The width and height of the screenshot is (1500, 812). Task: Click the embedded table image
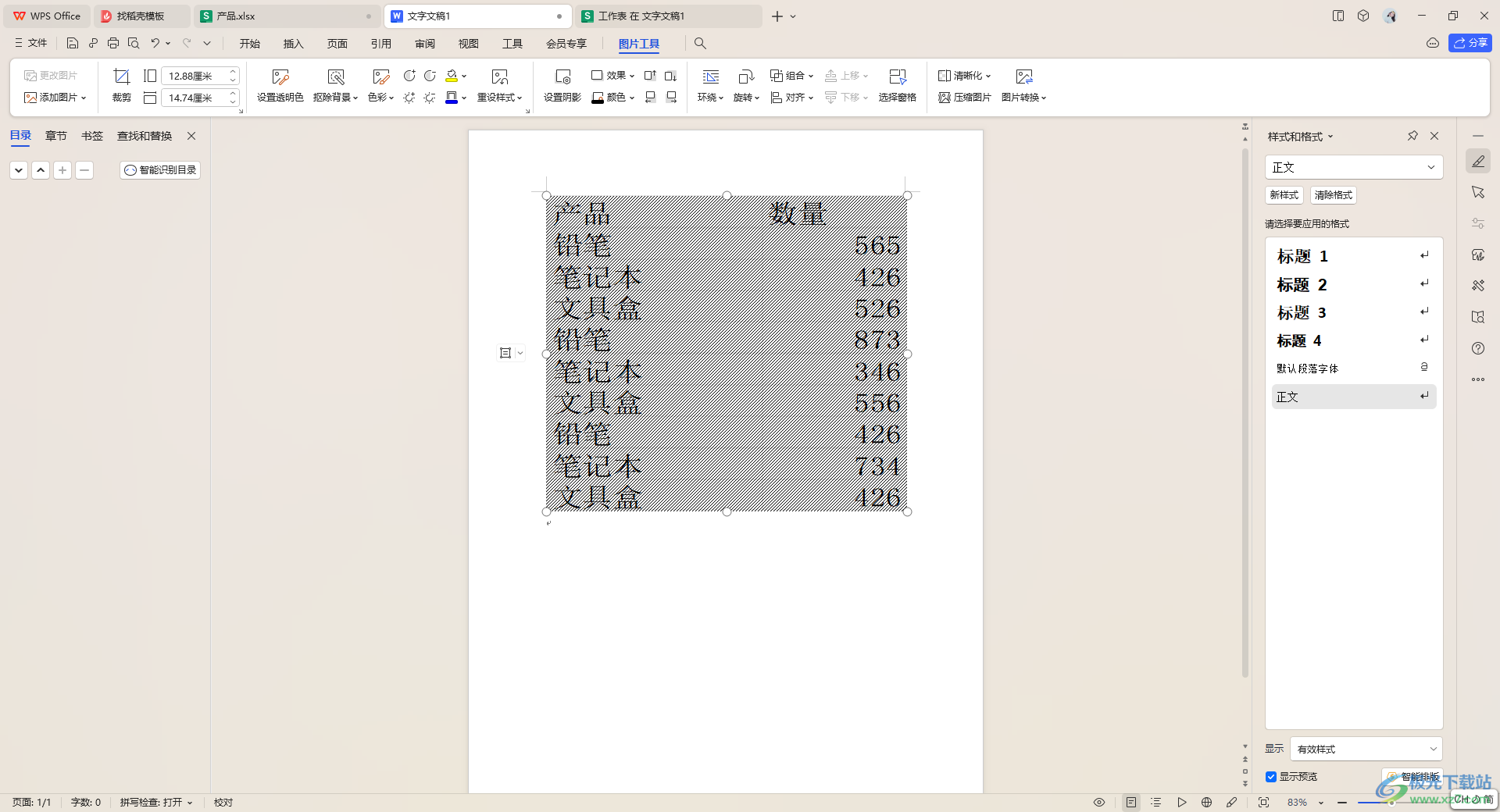coord(727,354)
